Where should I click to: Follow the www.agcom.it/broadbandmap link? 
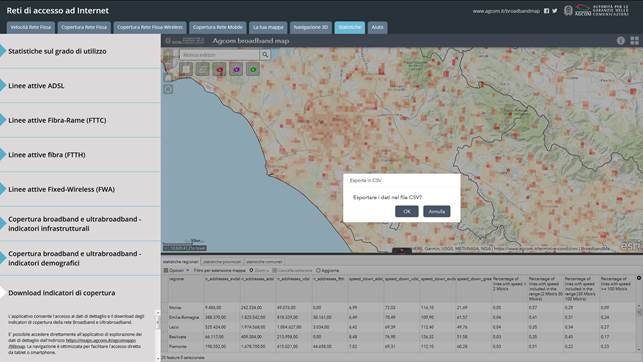pyautogui.click(x=506, y=11)
